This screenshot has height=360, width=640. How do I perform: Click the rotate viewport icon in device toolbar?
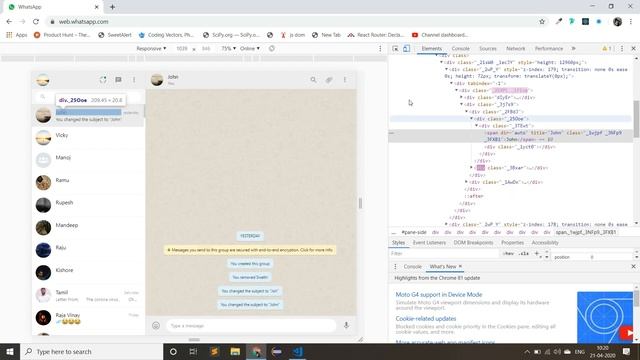(272, 48)
